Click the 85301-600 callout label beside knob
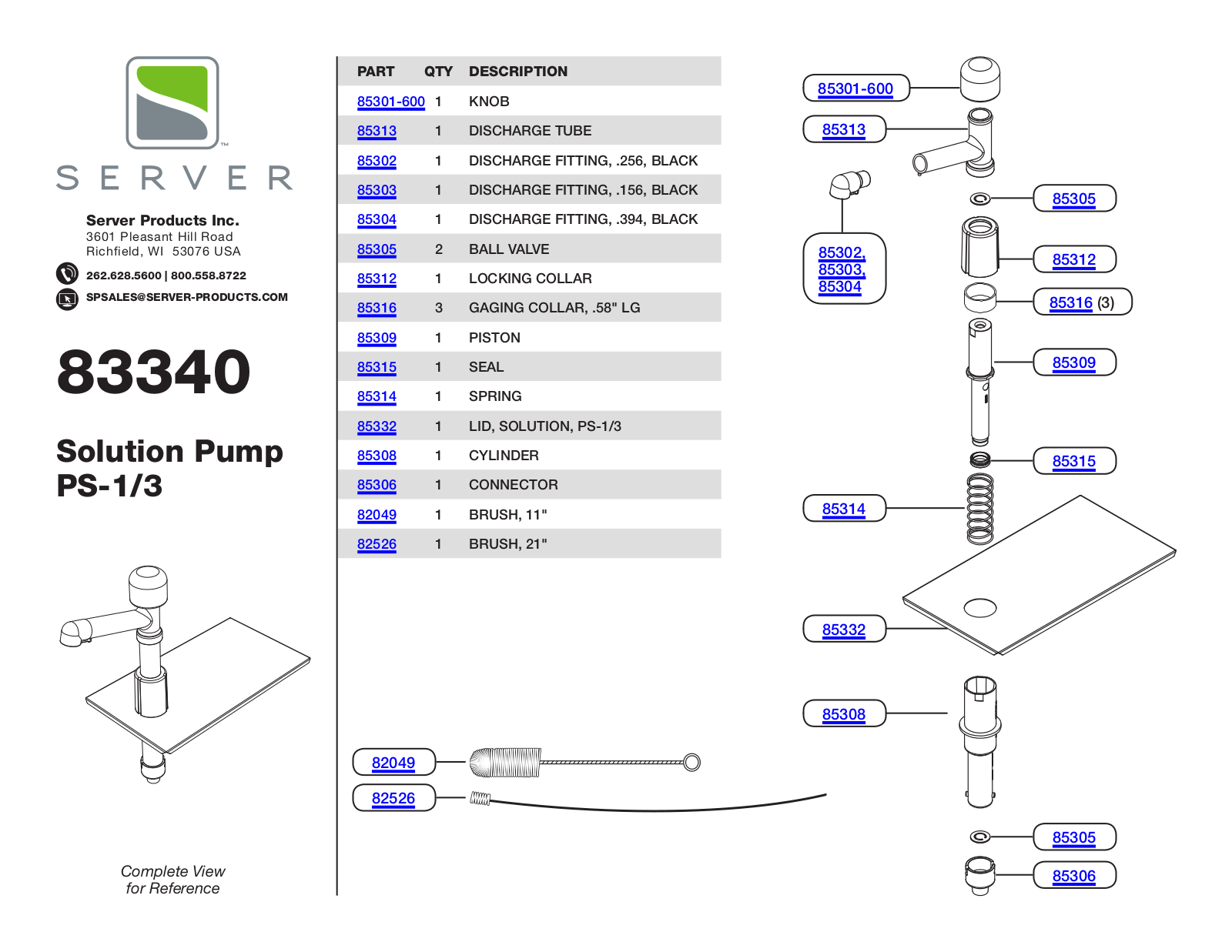 pyautogui.click(x=855, y=89)
